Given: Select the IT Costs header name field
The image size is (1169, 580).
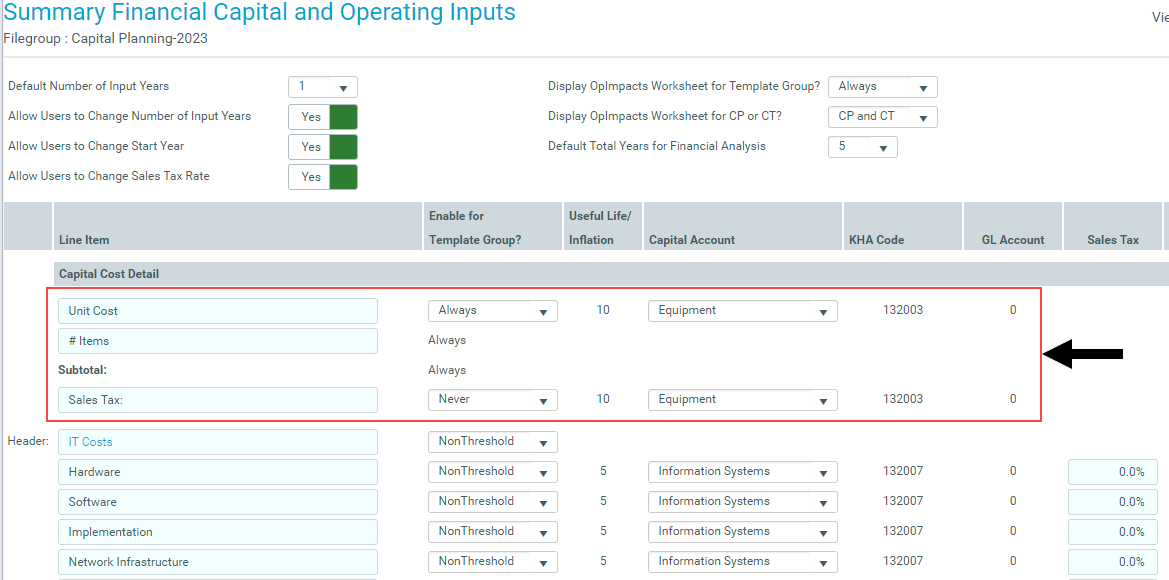Looking at the screenshot, I should [x=218, y=442].
